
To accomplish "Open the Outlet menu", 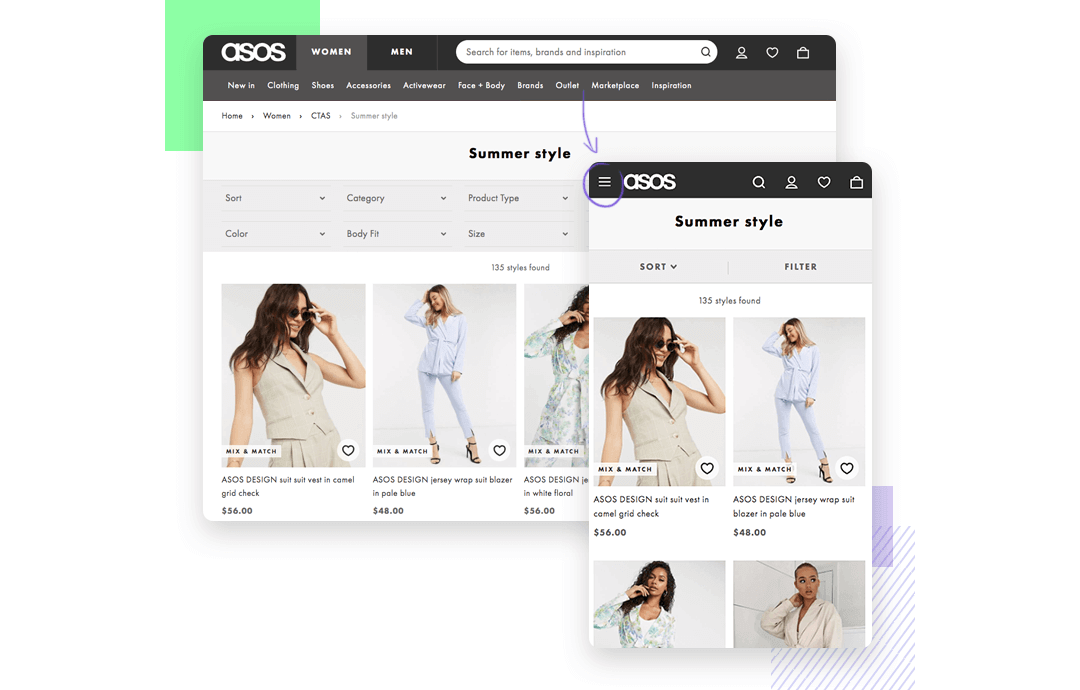I will 567,85.
